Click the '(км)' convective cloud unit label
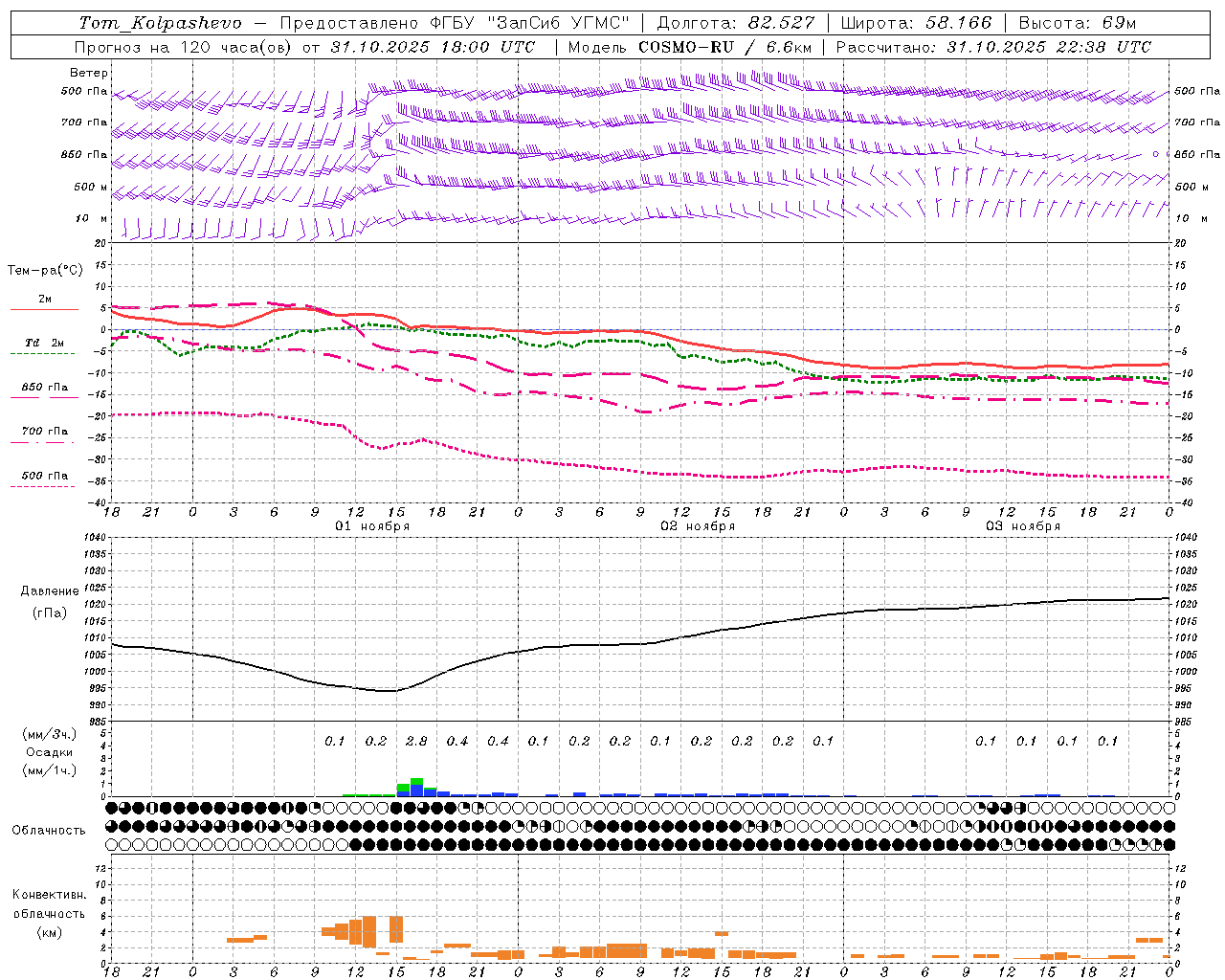The height and width of the screenshot is (980, 1225). pyautogui.click(x=49, y=932)
